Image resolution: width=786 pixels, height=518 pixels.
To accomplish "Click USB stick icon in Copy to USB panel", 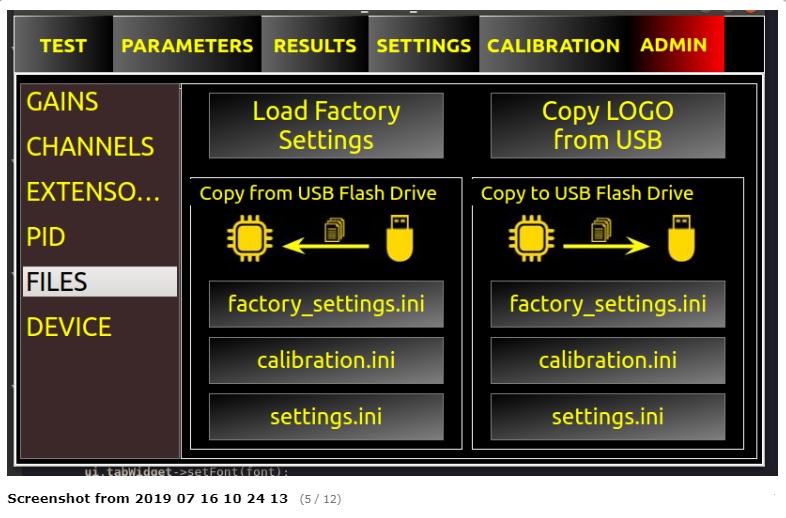I will pyautogui.click(x=681, y=238).
